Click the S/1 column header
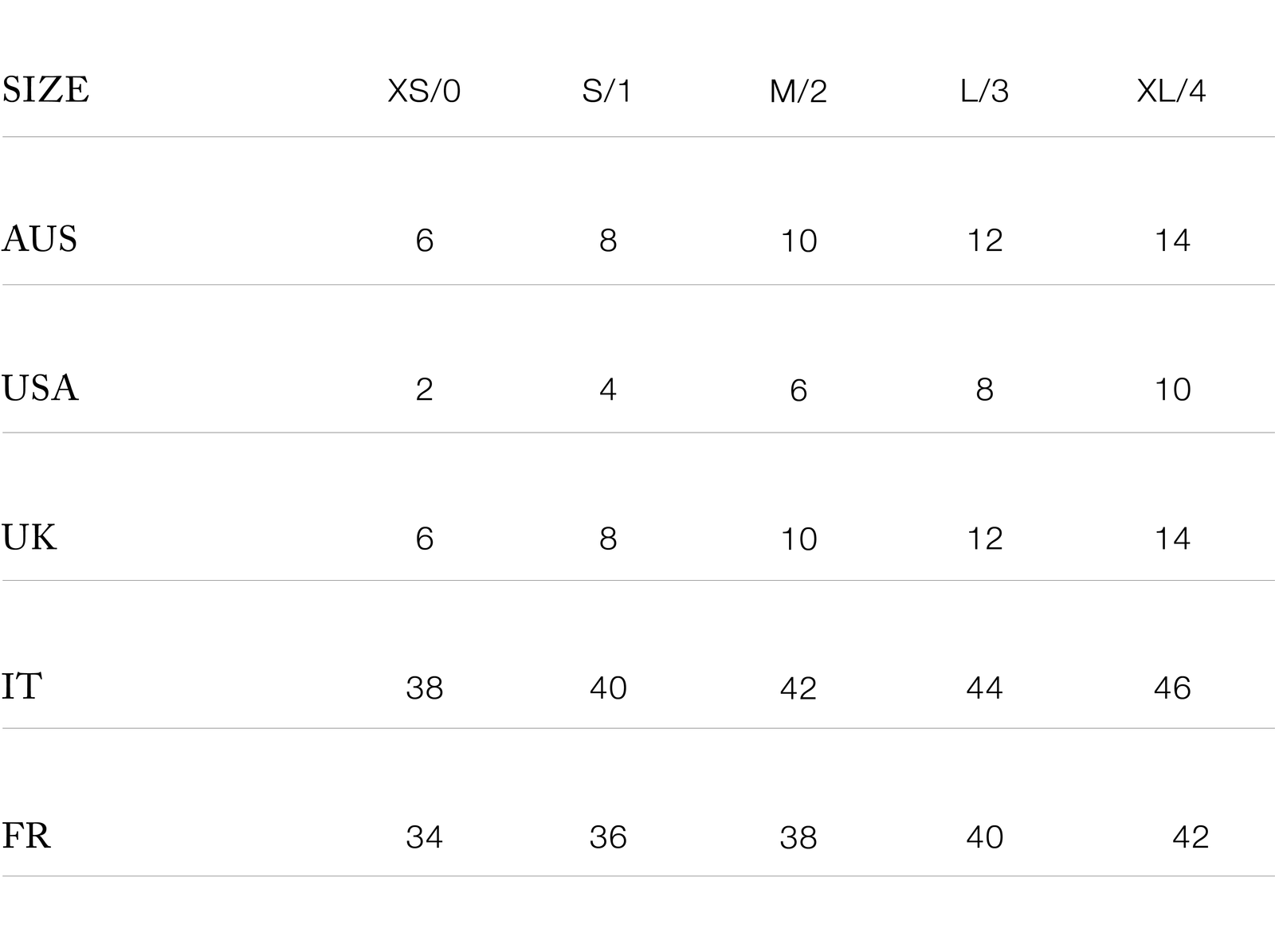 coord(607,92)
